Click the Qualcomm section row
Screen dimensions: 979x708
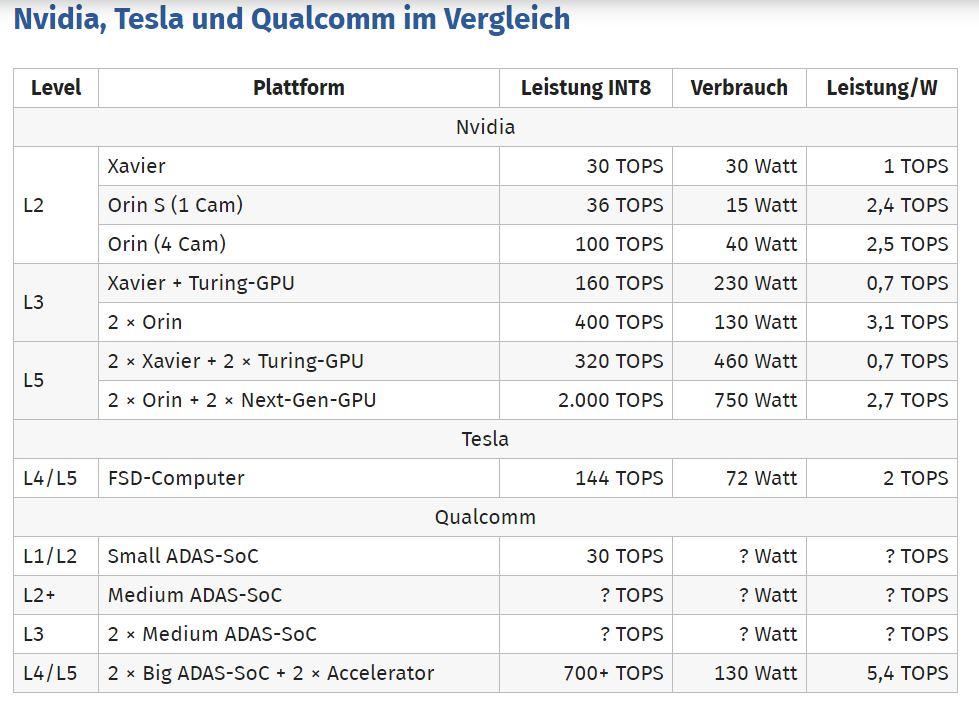[x=485, y=518]
